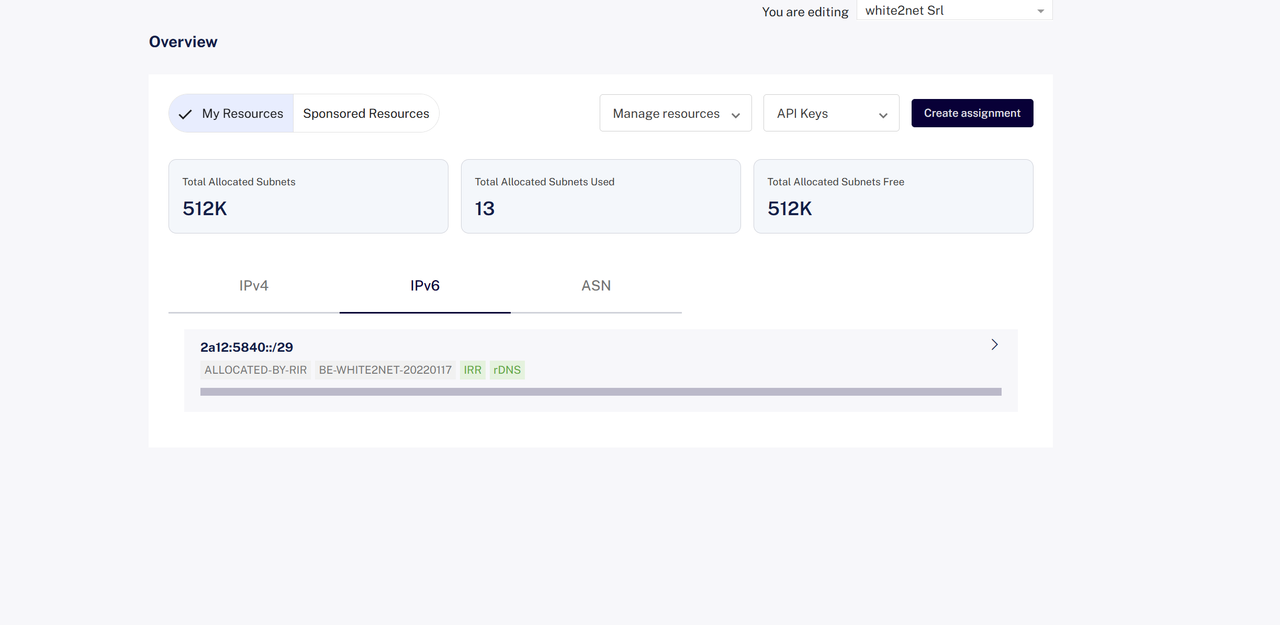Open the API Keys dropdown
The image size is (1280, 625).
click(x=831, y=113)
